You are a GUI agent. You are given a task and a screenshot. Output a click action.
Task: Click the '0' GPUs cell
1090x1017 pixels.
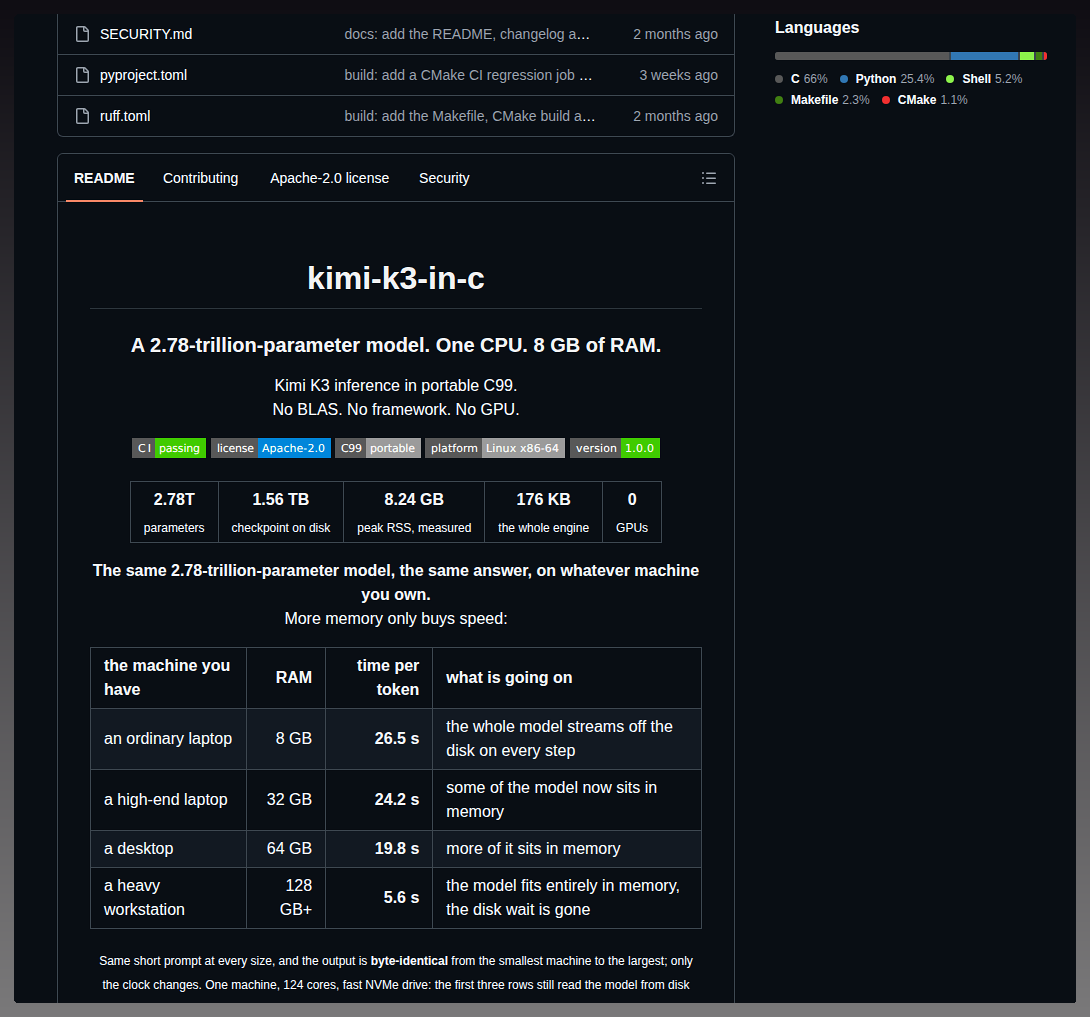tap(632, 512)
